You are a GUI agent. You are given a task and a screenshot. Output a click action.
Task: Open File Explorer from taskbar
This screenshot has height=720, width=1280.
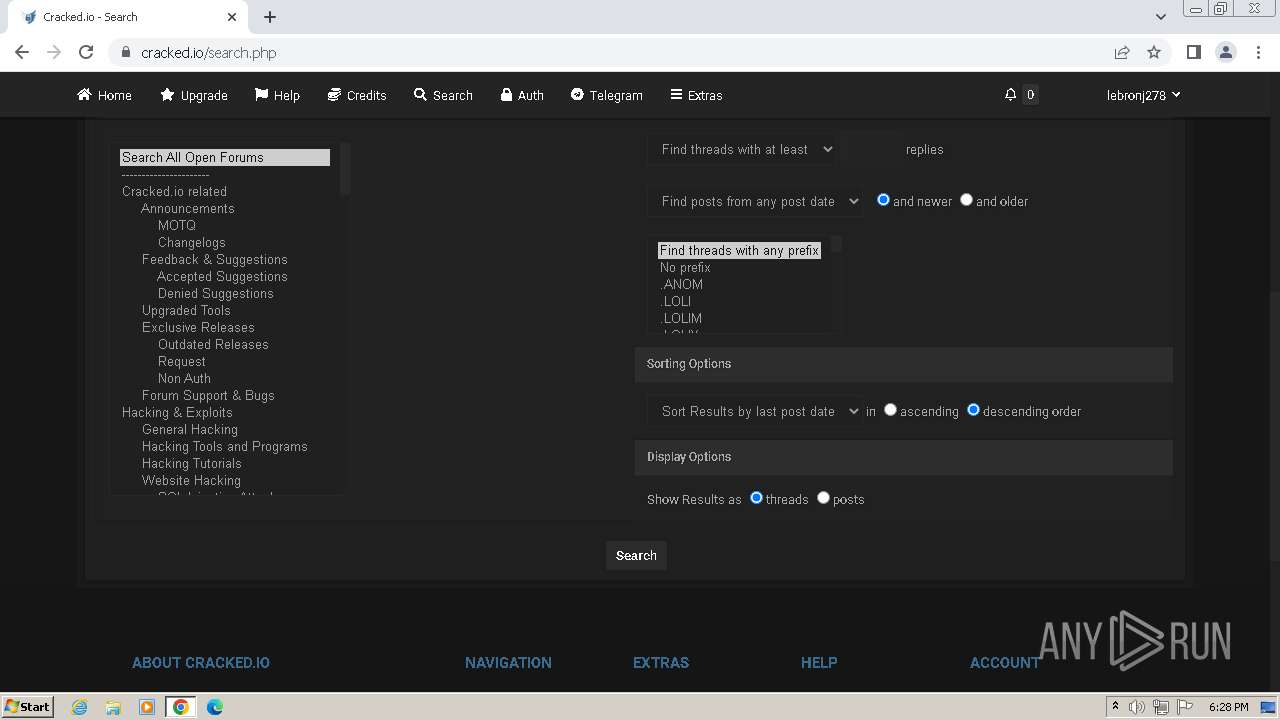point(113,707)
